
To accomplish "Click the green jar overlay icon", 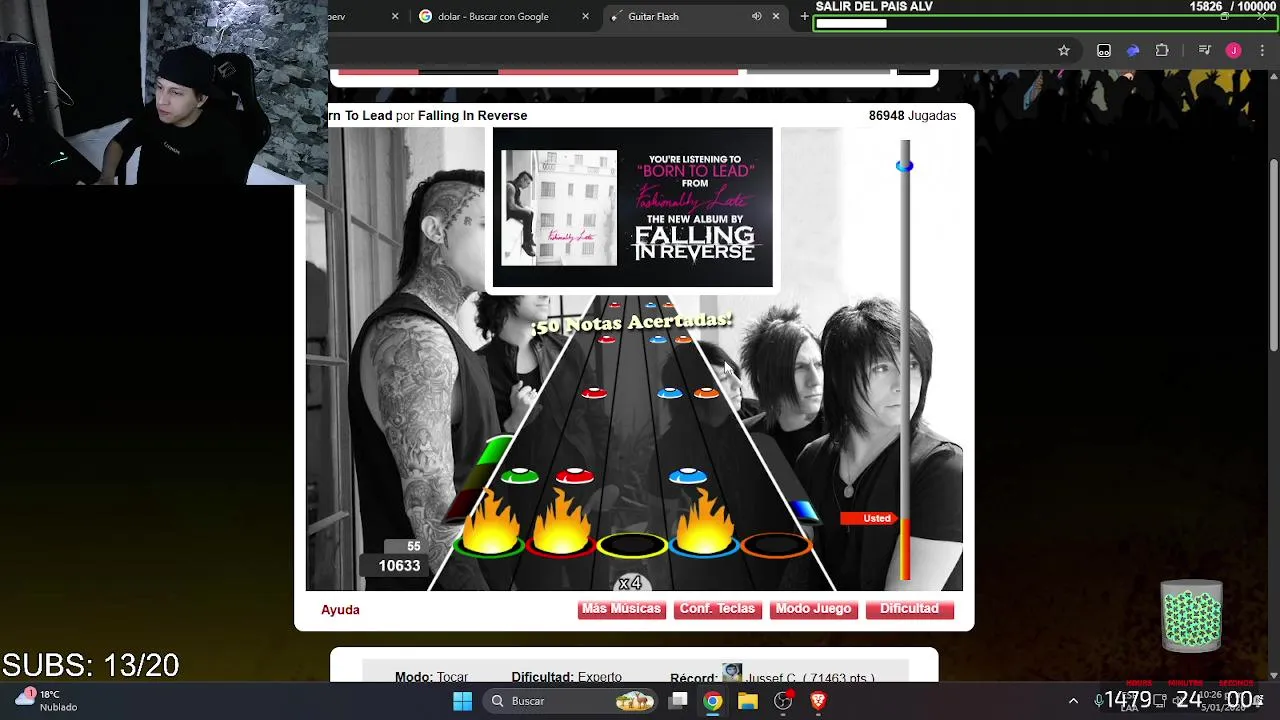I will (1191, 616).
